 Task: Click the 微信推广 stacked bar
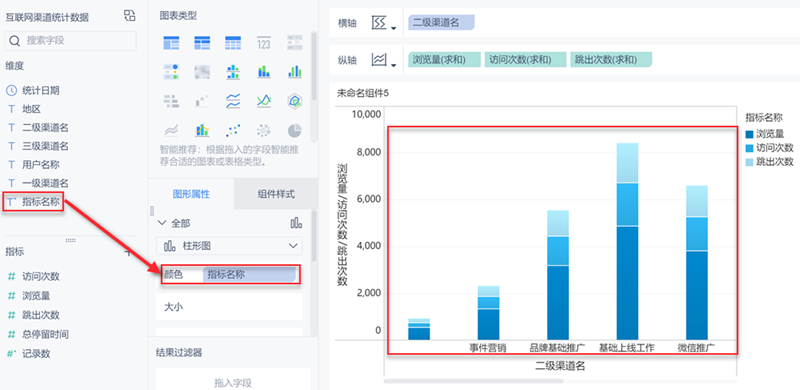(x=696, y=263)
